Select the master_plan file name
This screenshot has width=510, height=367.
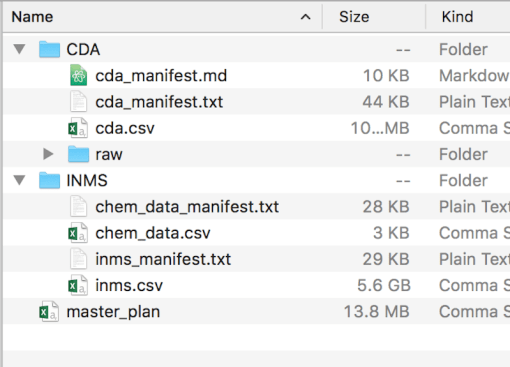click(x=113, y=312)
